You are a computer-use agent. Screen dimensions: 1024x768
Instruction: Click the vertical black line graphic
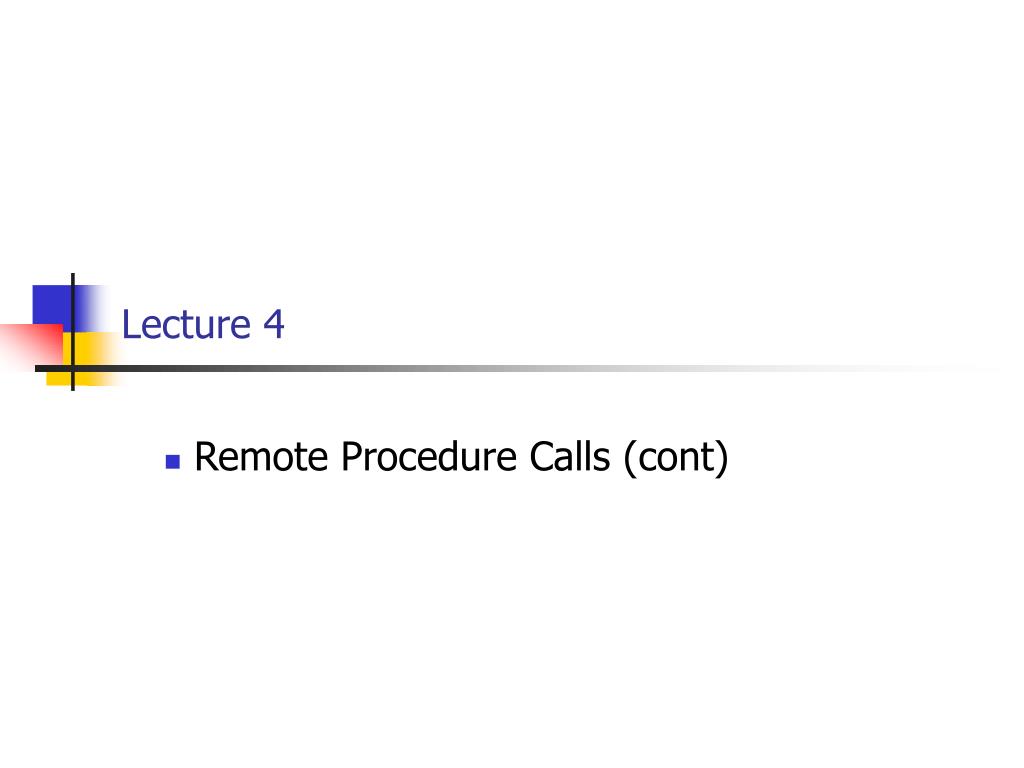pyautogui.click(x=72, y=332)
